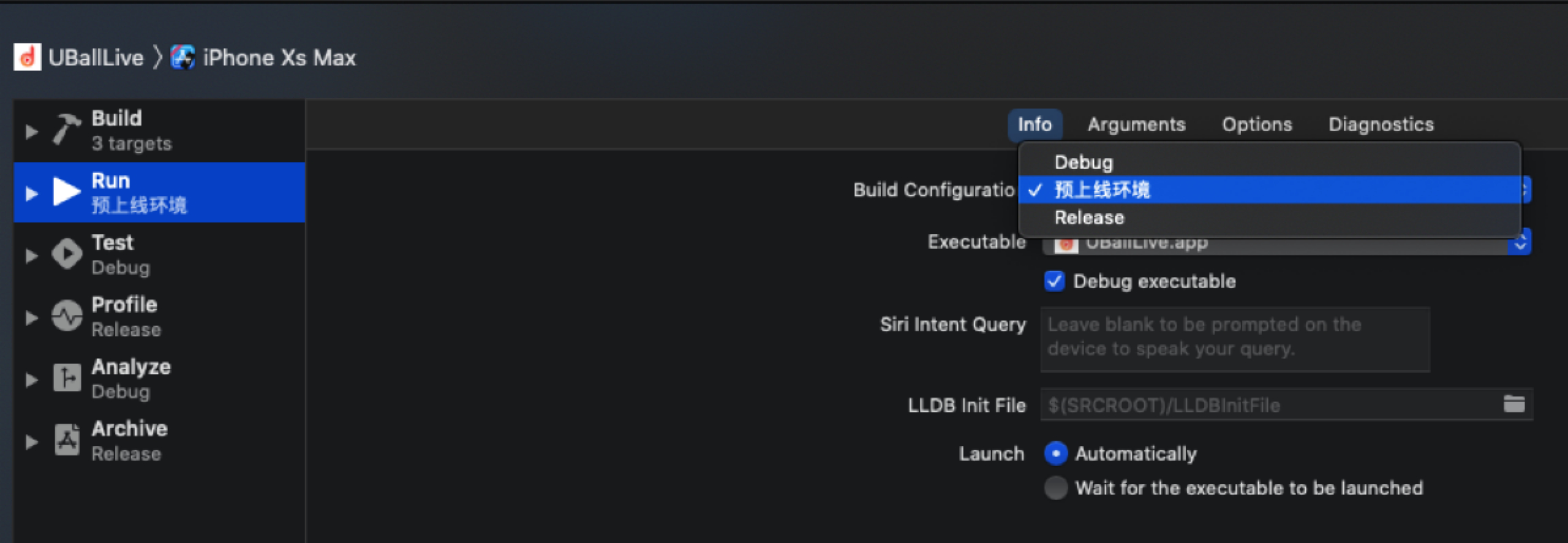
Task: Expand the Analyze action disclosure triangle
Action: (x=31, y=379)
